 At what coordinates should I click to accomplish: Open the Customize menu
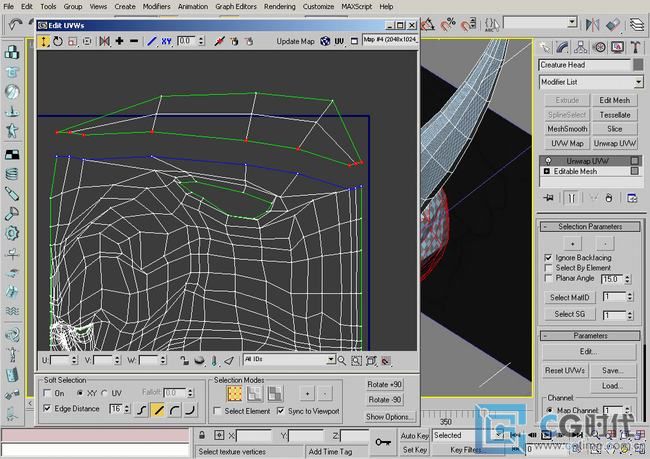pyautogui.click(x=318, y=7)
